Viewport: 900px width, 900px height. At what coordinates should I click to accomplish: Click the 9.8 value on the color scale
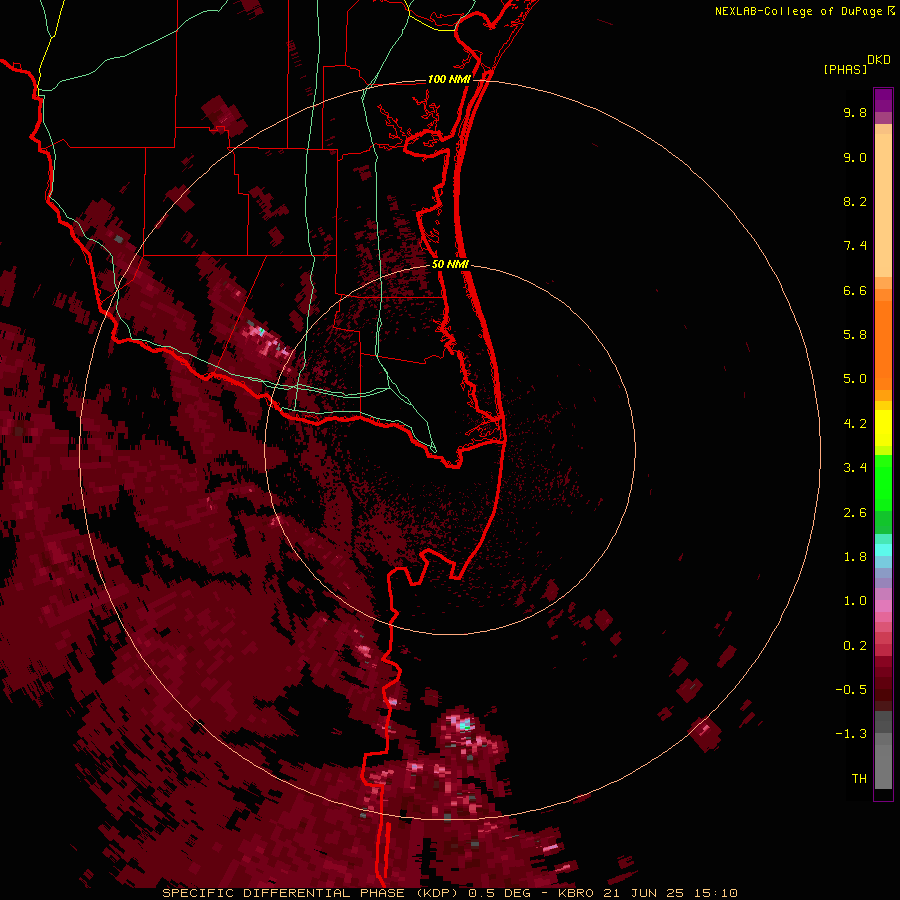coord(855,112)
